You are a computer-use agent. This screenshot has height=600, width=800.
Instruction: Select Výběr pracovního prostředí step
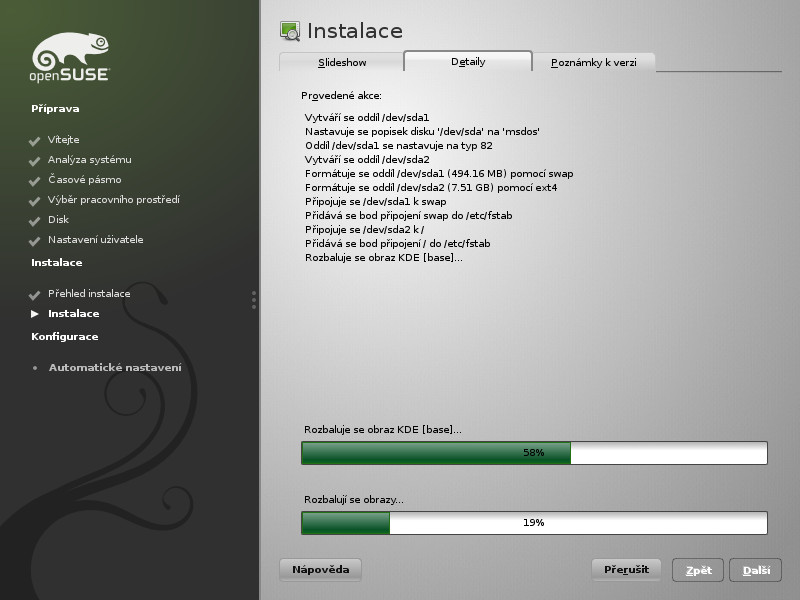click(x=113, y=200)
